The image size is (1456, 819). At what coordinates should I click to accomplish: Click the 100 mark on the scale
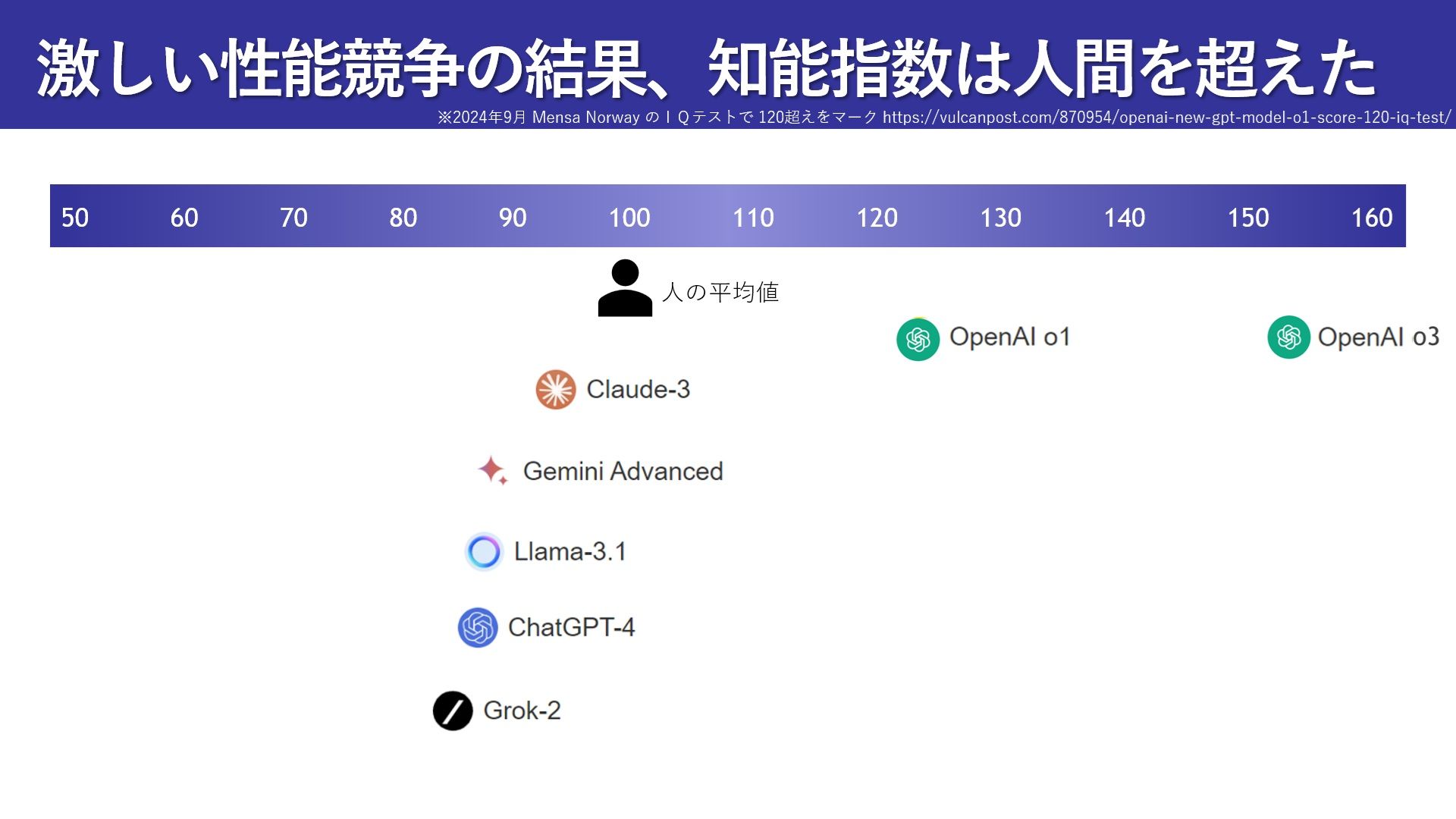(629, 218)
